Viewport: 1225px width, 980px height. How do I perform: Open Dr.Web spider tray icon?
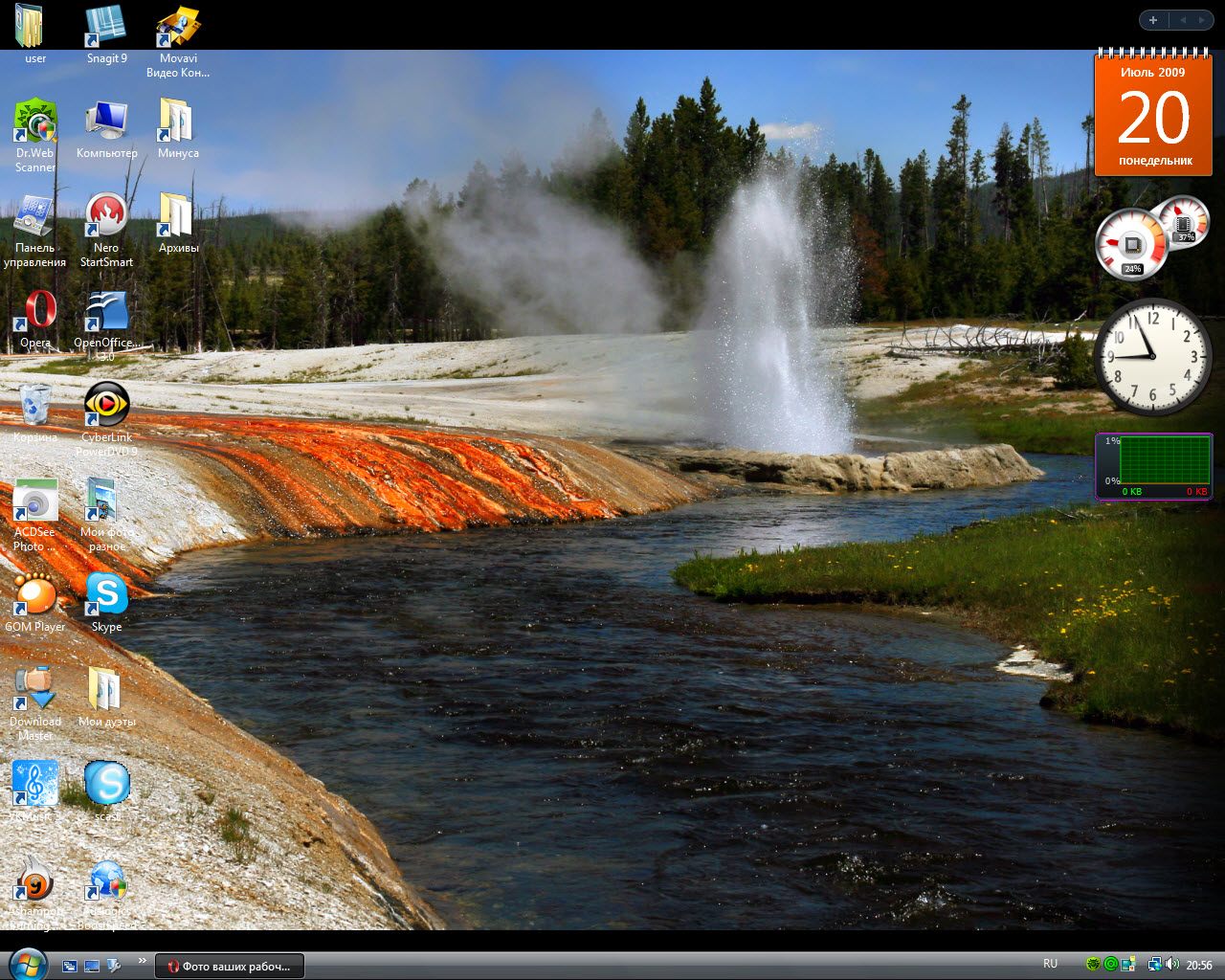(1094, 965)
